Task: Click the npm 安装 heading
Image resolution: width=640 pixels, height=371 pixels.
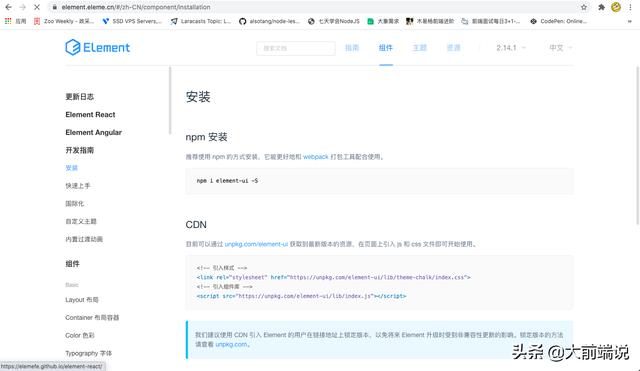Action: (207, 137)
